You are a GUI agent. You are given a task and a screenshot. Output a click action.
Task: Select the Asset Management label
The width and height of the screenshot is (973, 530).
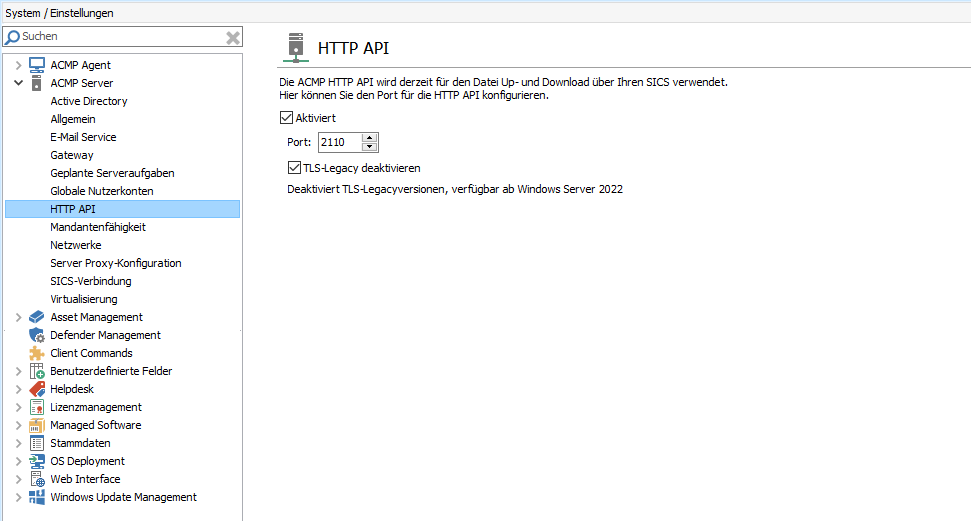click(96, 317)
